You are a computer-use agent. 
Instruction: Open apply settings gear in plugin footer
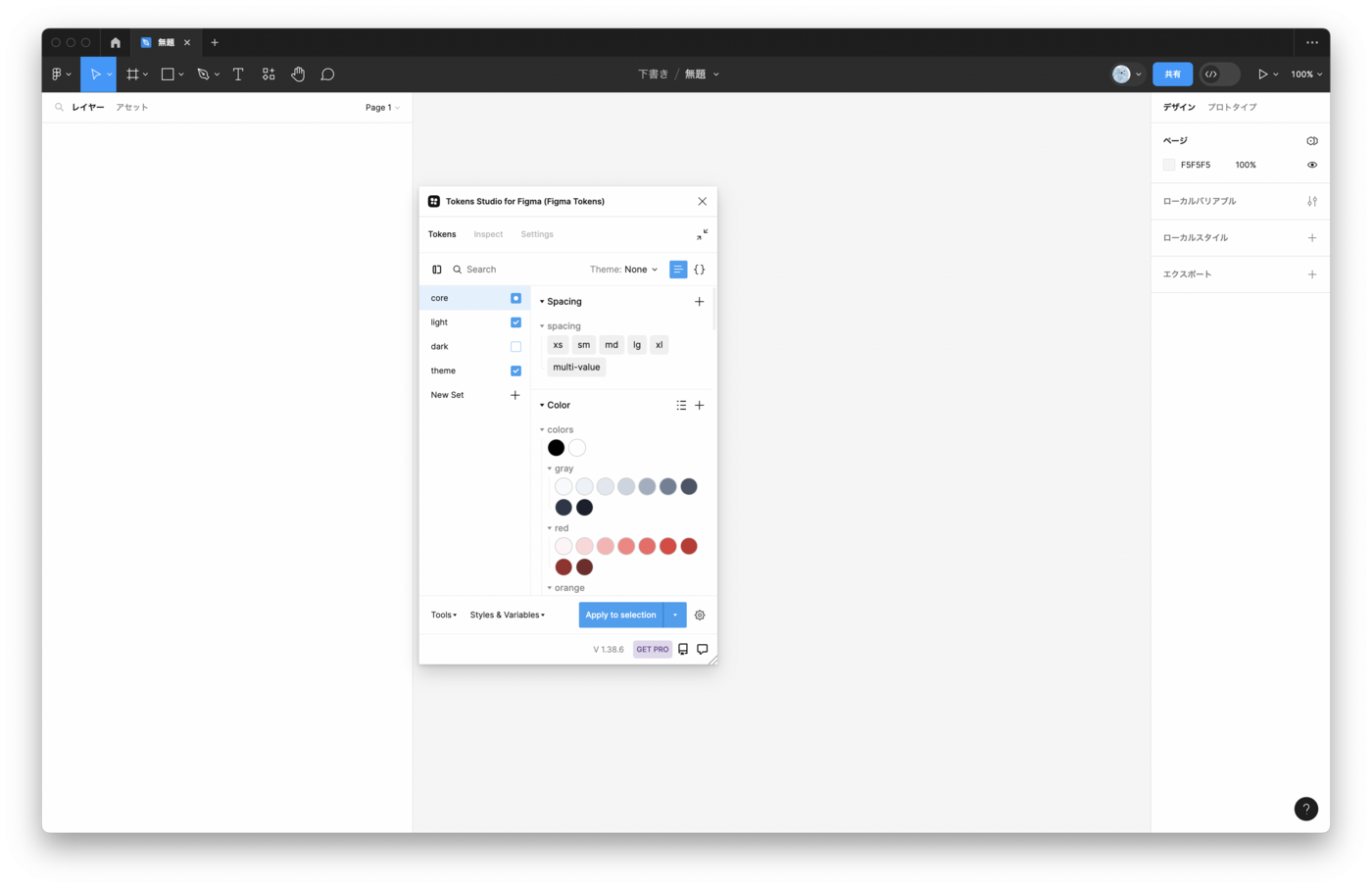700,616
